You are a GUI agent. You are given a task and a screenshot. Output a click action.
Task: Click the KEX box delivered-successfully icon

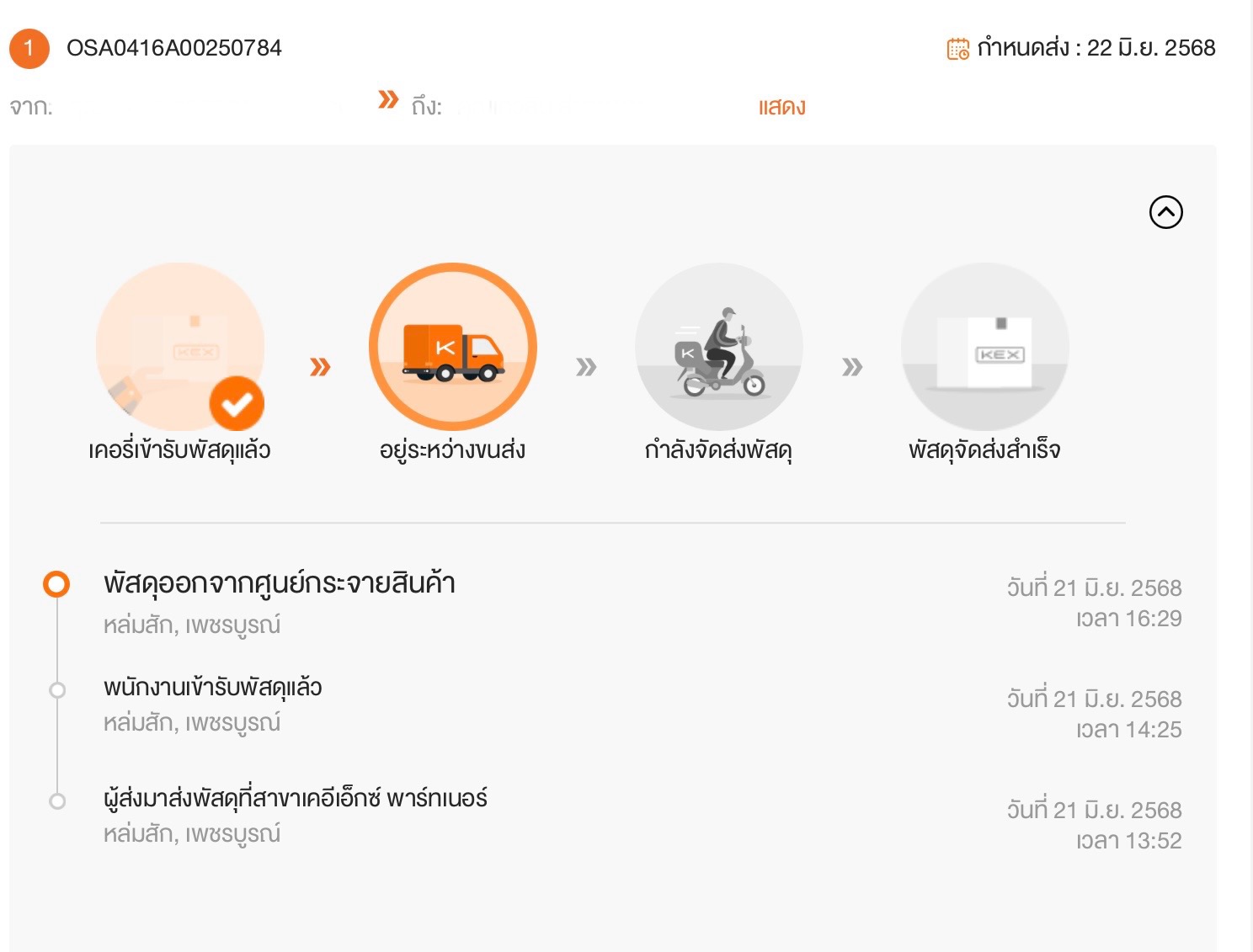coord(985,347)
